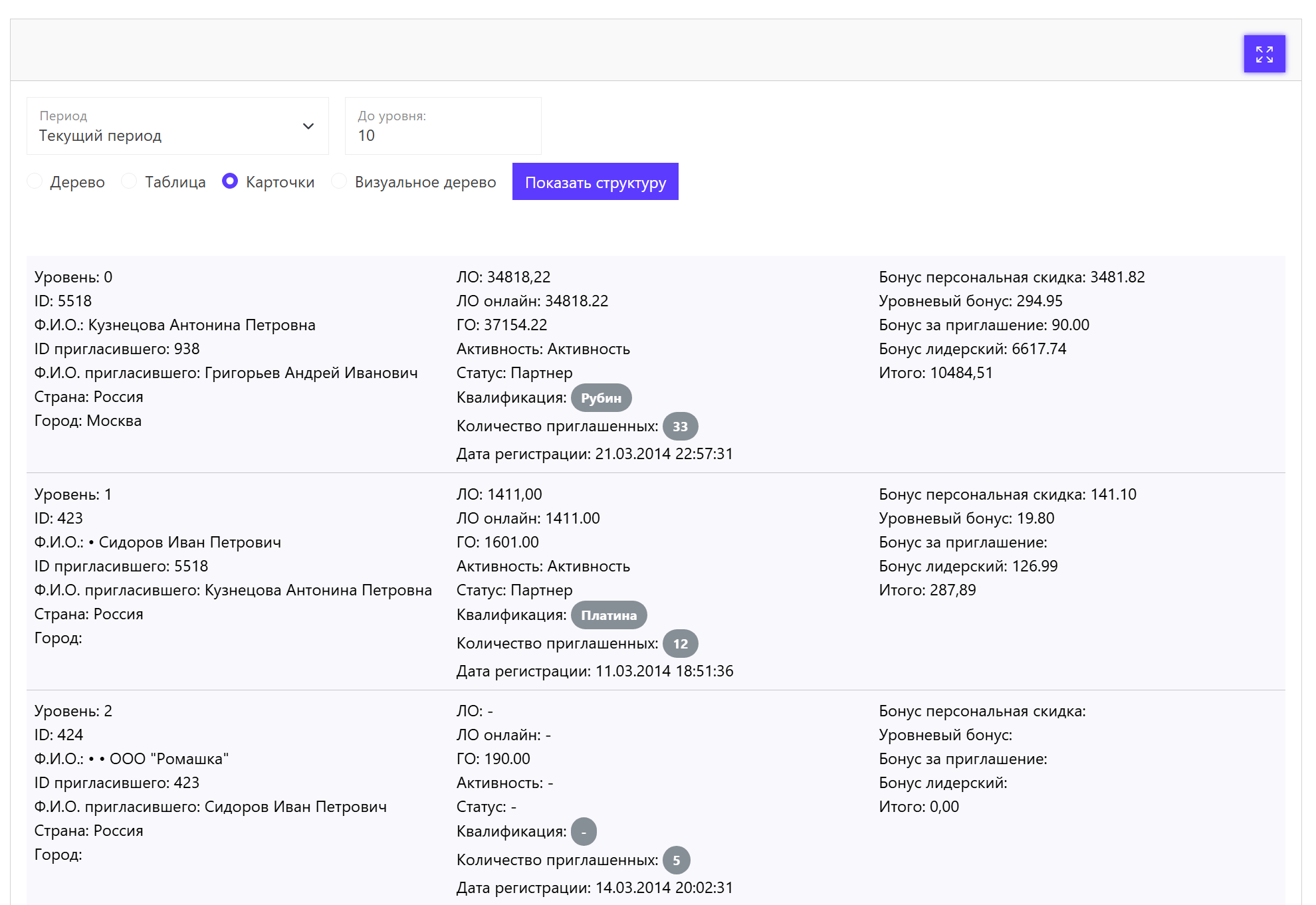
Task: Select the Дерево radio button
Action: 35,181
